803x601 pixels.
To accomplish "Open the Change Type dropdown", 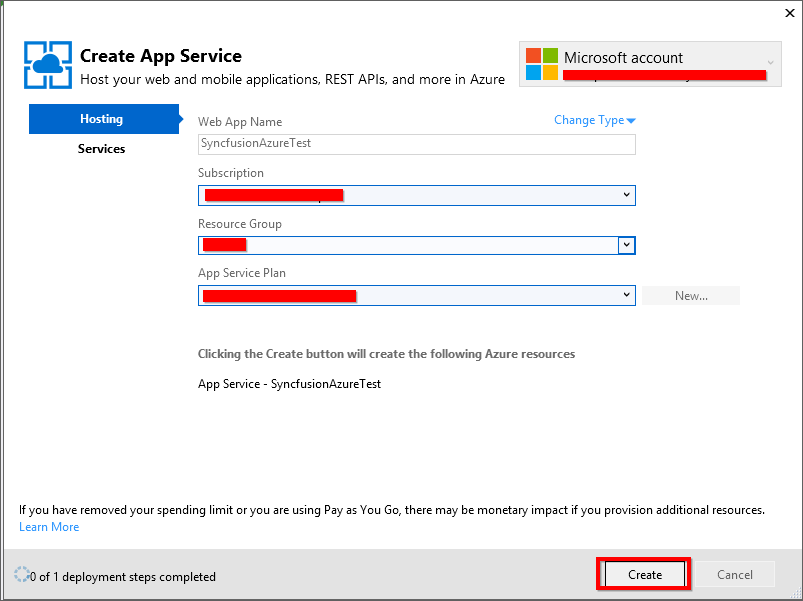I will (594, 119).
